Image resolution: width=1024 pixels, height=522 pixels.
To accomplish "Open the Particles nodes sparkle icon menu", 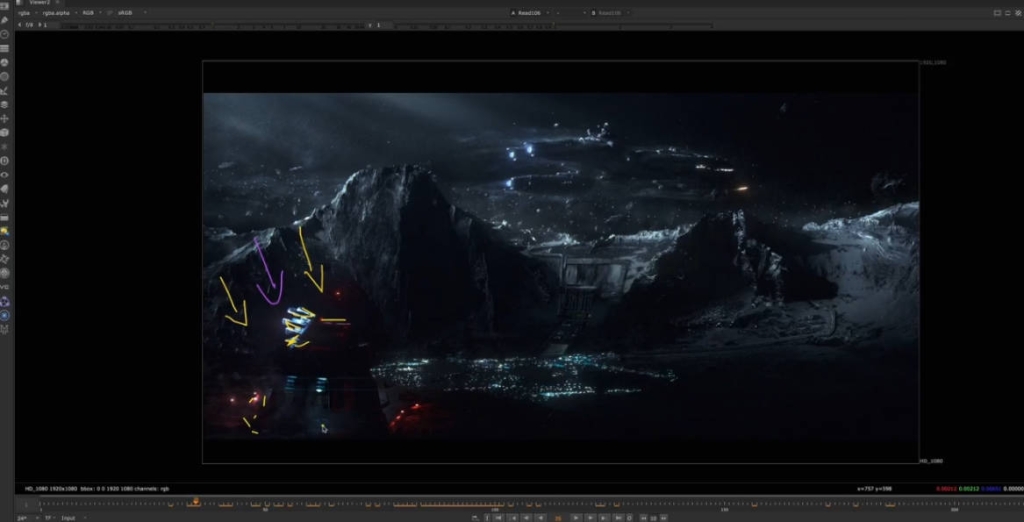I will click(x=5, y=146).
